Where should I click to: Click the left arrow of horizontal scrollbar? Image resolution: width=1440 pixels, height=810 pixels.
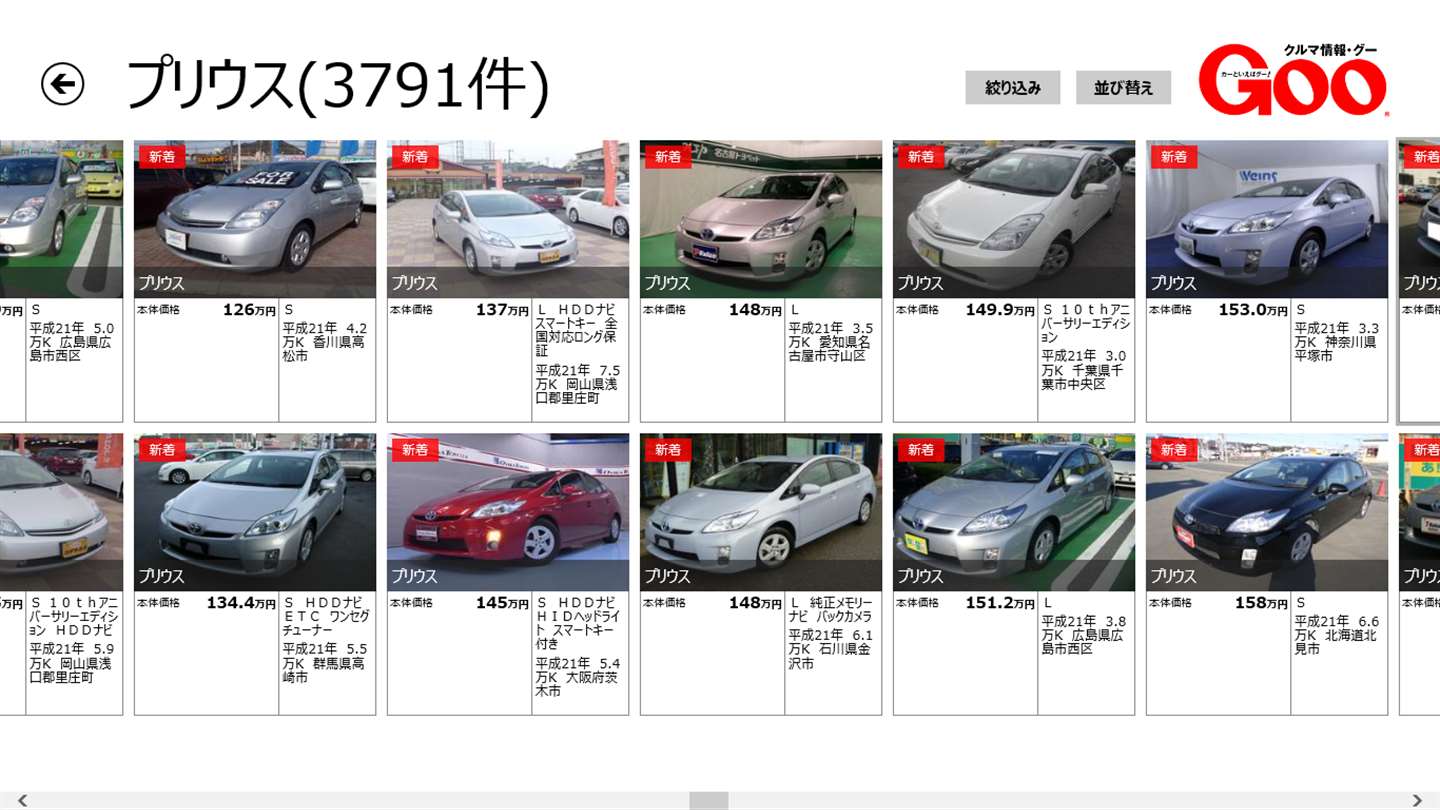(x=22, y=800)
